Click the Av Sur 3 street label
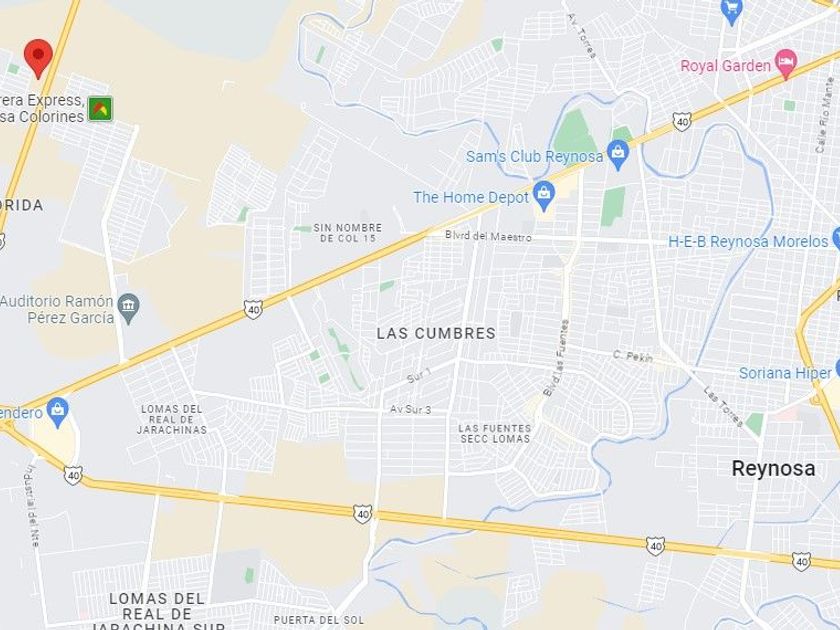Image resolution: width=840 pixels, height=630 pixels. [x=410, y=410]
